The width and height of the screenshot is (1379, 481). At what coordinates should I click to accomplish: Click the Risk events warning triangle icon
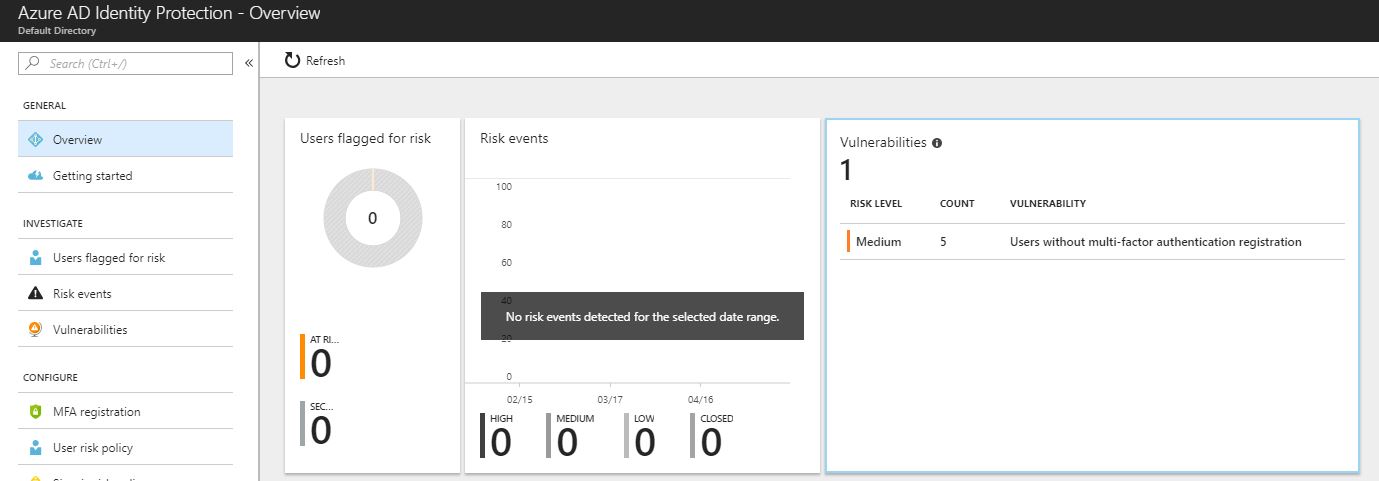(x=35, y=294)
